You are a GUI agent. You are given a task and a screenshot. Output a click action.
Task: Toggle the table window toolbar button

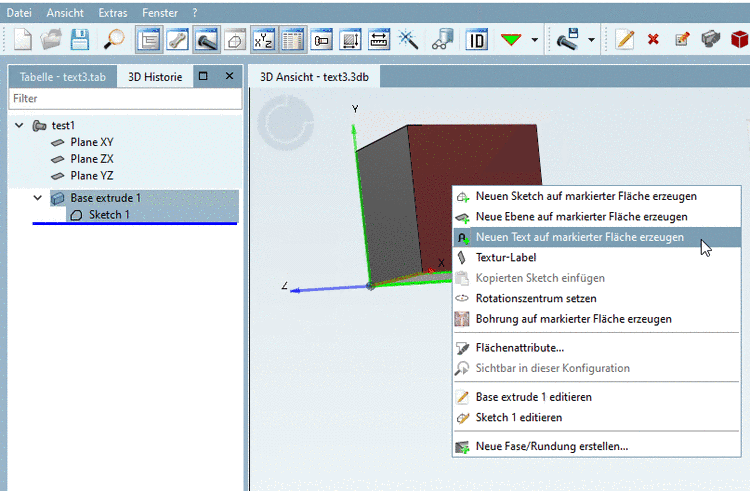(x=292, y=40)
